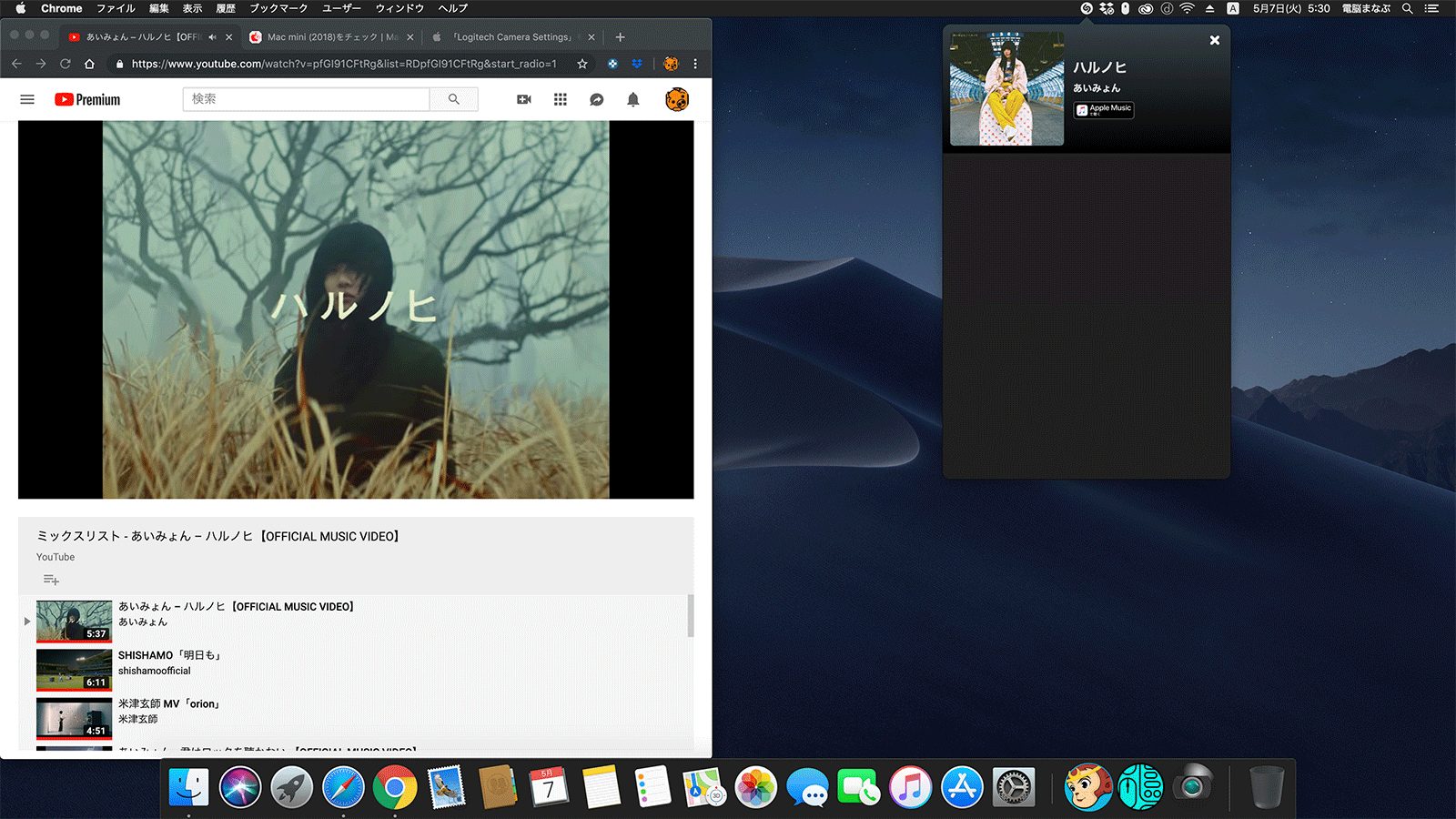Click the ハルノヒ album artwork in Shazam popup
This screenshot has width=1456, height=819.
pos(1006,88)
